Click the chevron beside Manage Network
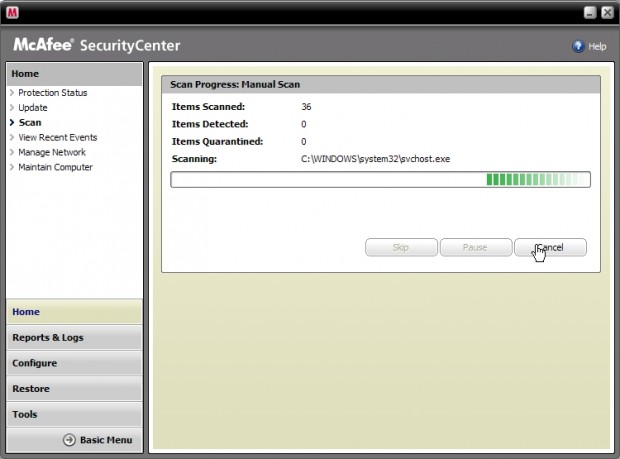This screenshot has width=620, height=459. (x=12, y=152)
